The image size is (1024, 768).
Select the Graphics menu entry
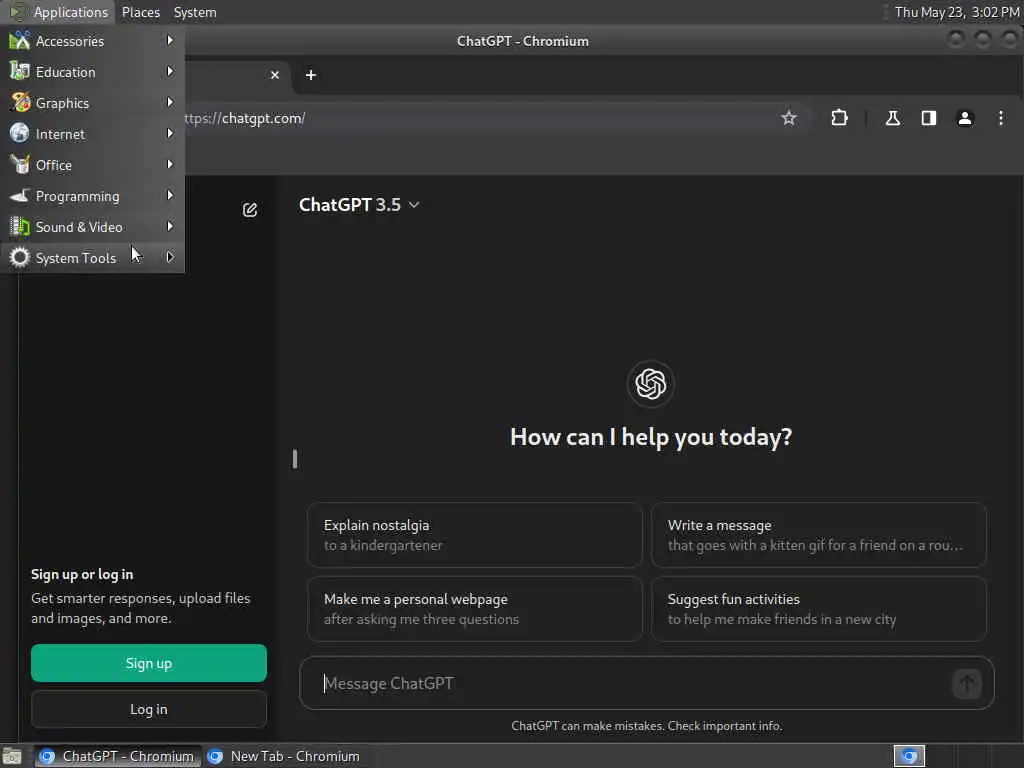(x=92, y=103)
